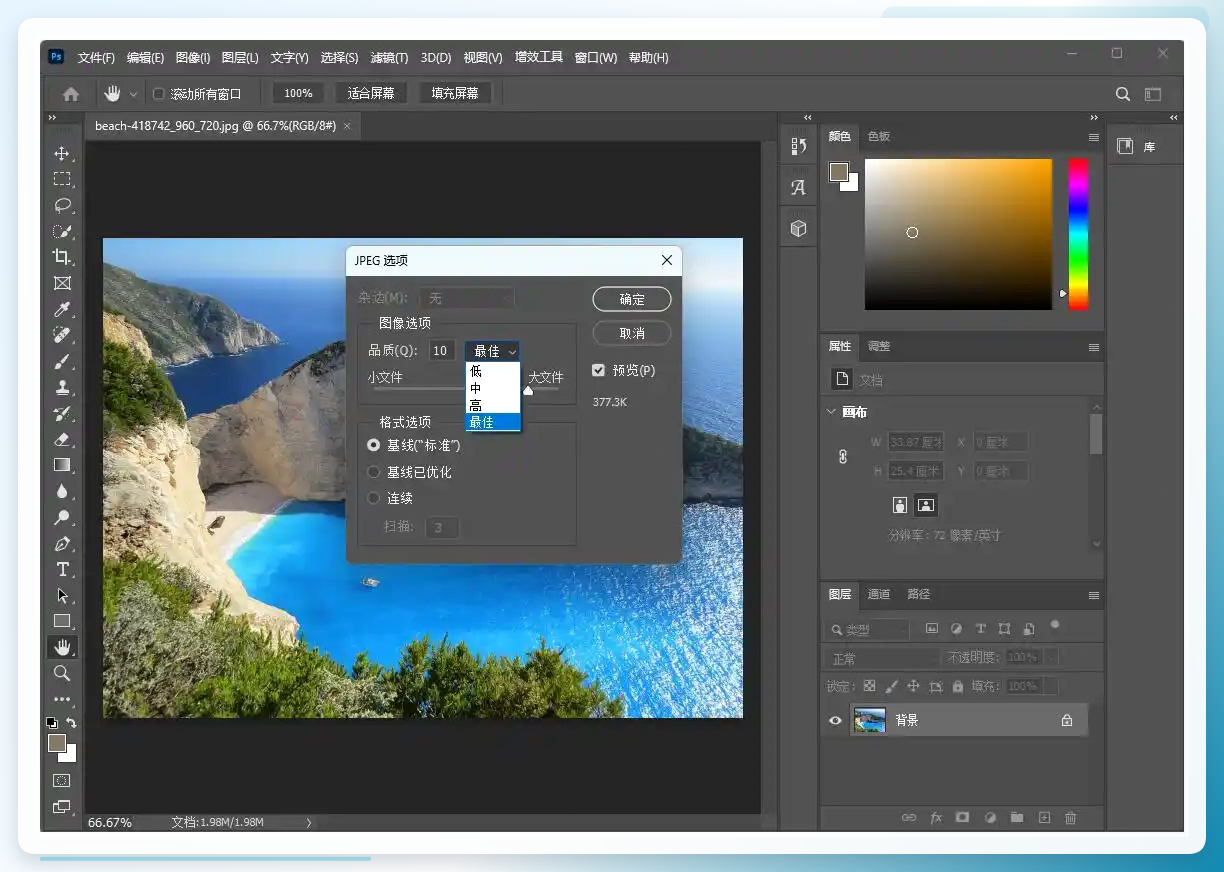This screenshot has height=872, width=1224.
Task: Select the Frame tool
Action: (x=62, y=283)
